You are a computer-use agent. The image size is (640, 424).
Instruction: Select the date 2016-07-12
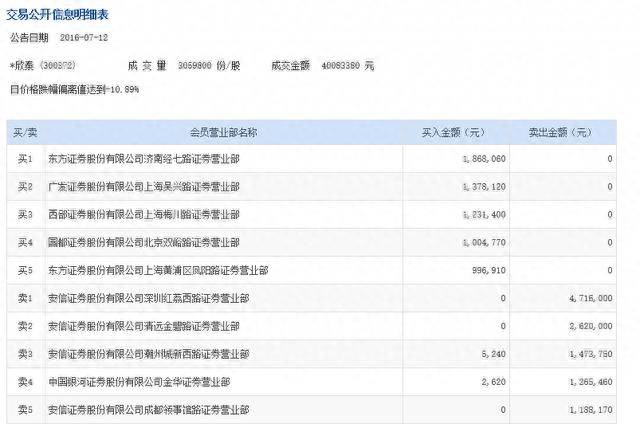[x=84, y=38]
